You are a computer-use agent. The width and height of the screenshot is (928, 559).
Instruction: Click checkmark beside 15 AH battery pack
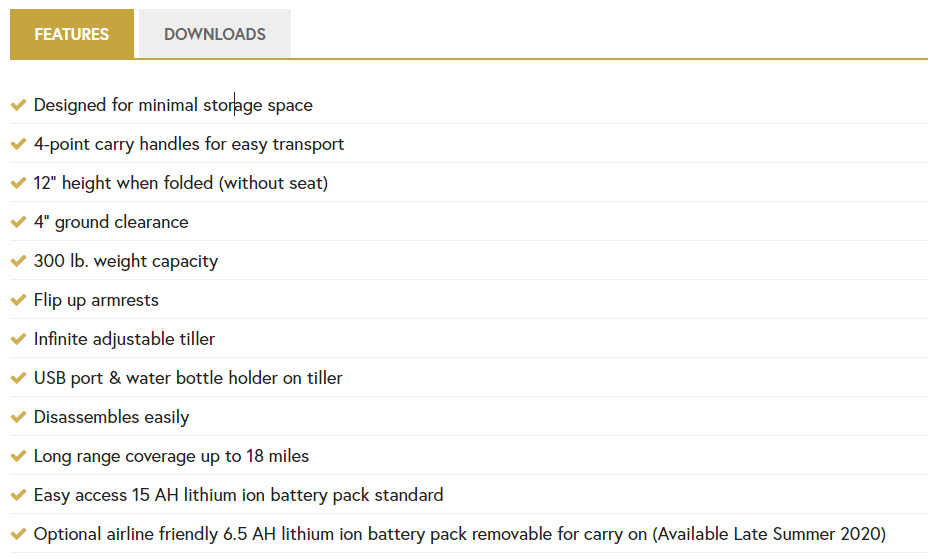[x=18, y=495]
